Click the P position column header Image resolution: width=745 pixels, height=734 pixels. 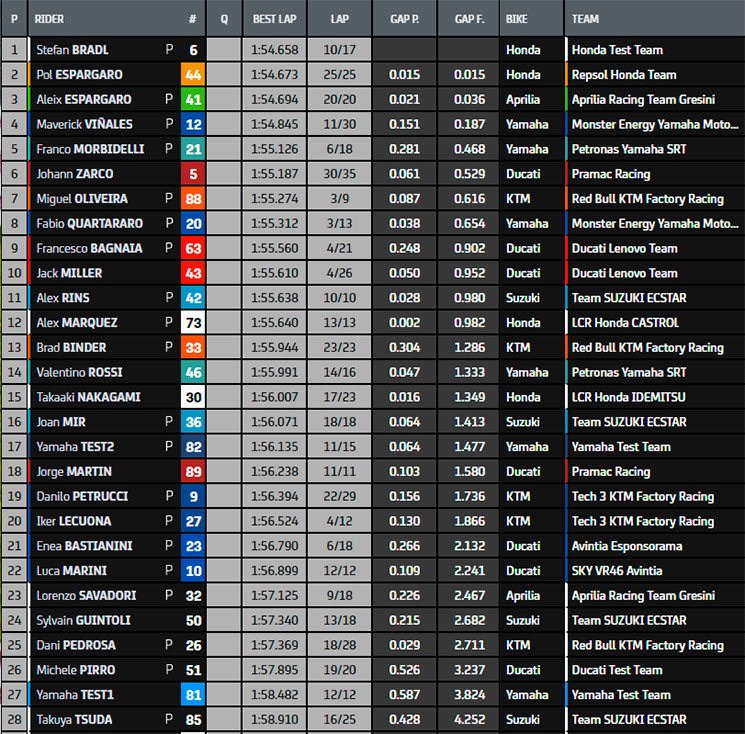point(14,19)
